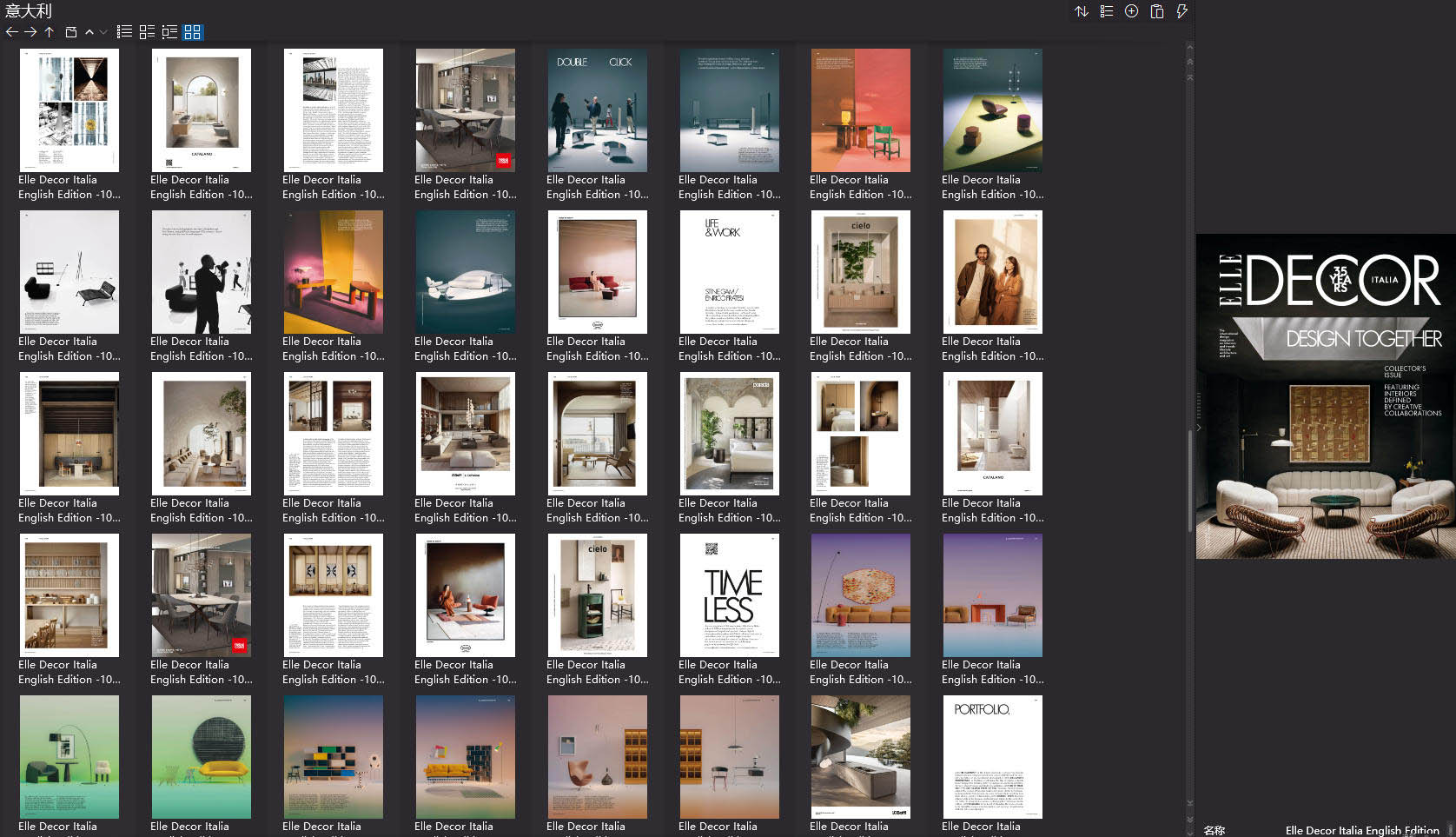This screenshot has height=837, width=1456.
Task: Select the simple list view icon
Action: 124,32
